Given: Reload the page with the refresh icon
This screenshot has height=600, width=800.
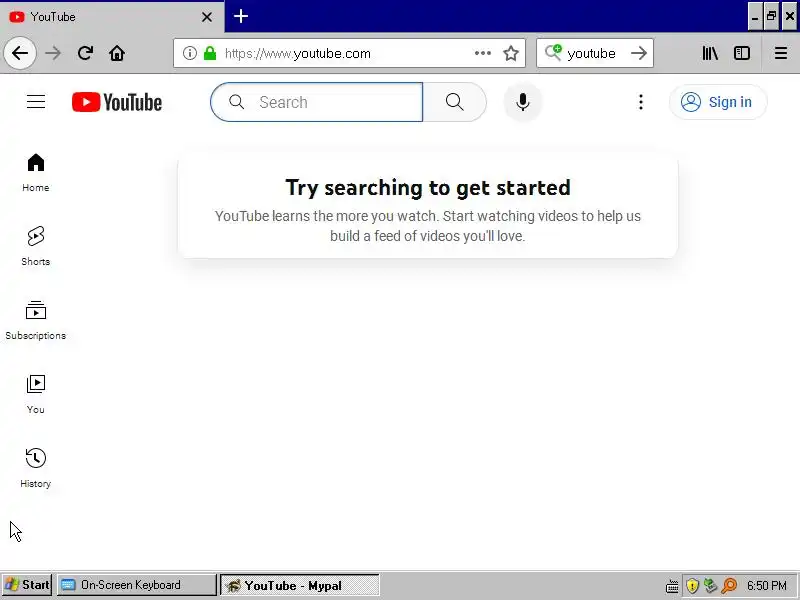Looking at the screenshot, I should [x=85, y=53].
